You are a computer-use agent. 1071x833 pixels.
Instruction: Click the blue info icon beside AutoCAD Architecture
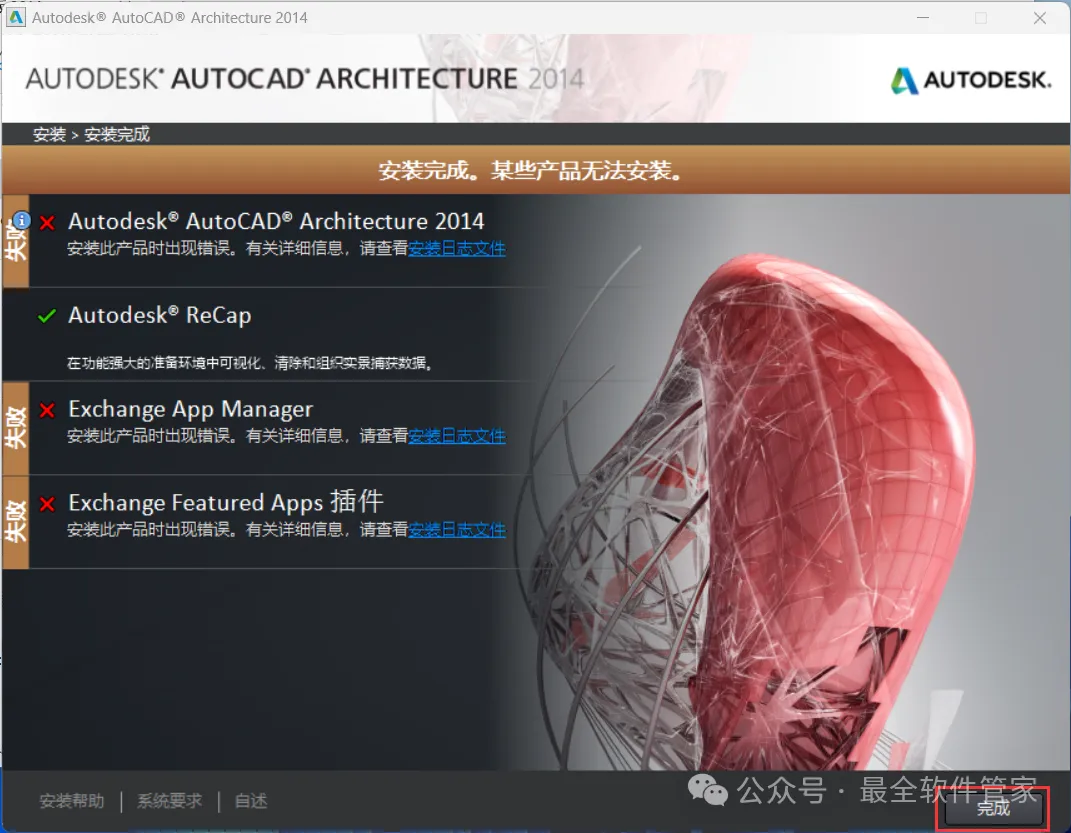coord(22,221)
